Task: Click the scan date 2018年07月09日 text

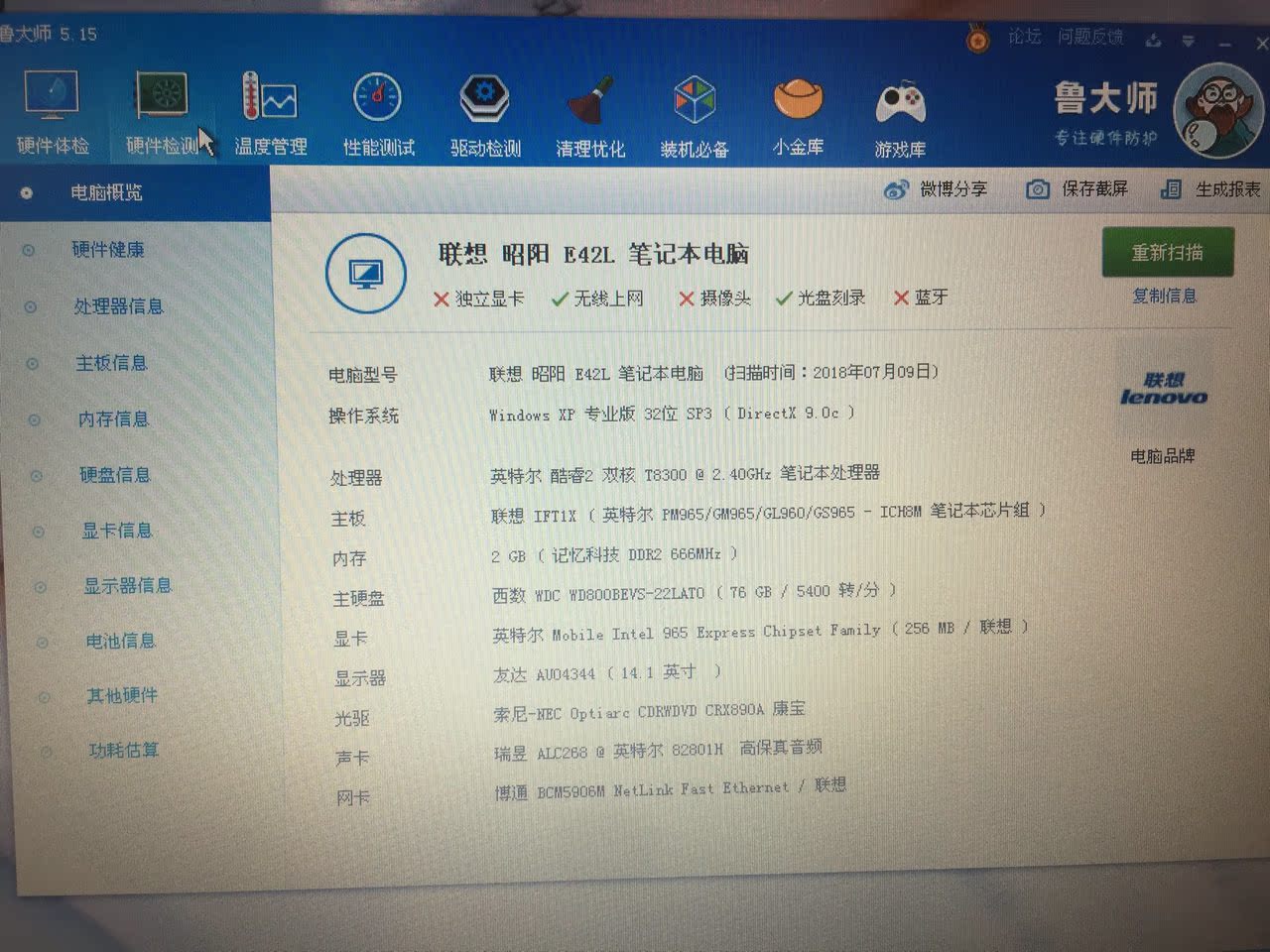Action: click(872, 372)
